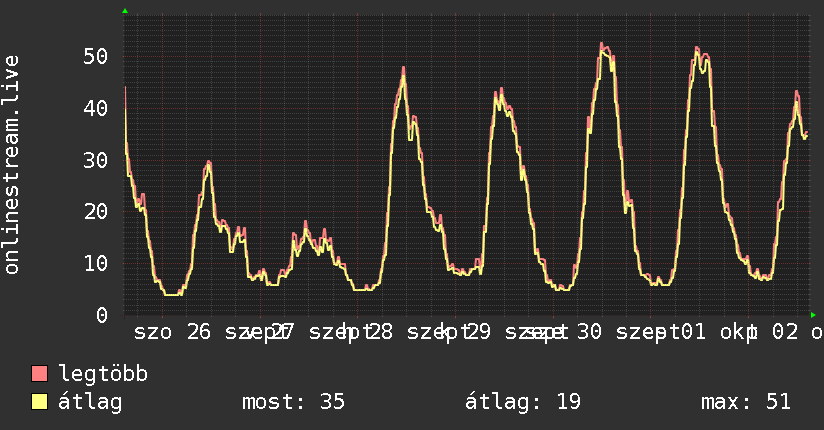Click the yellow átlag legend swatch
The width and height of the screenshot is (824, 430).
coord(39,402)
